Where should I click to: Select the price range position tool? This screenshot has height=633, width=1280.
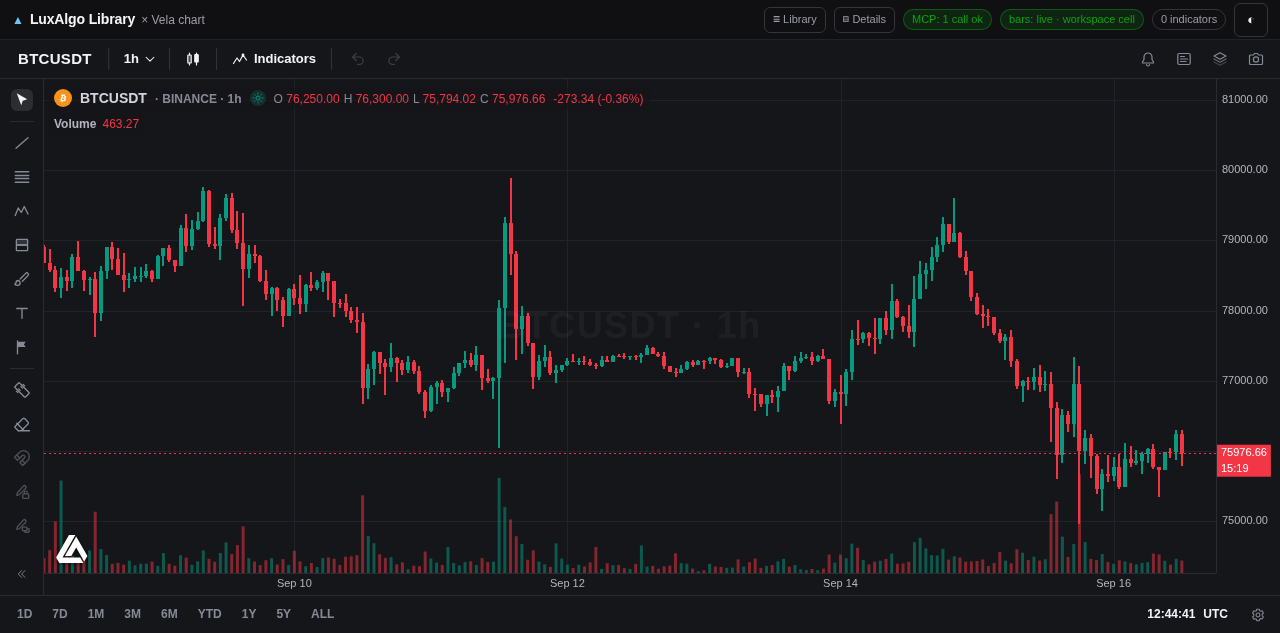pyautogui.click(x=22, y=245)
